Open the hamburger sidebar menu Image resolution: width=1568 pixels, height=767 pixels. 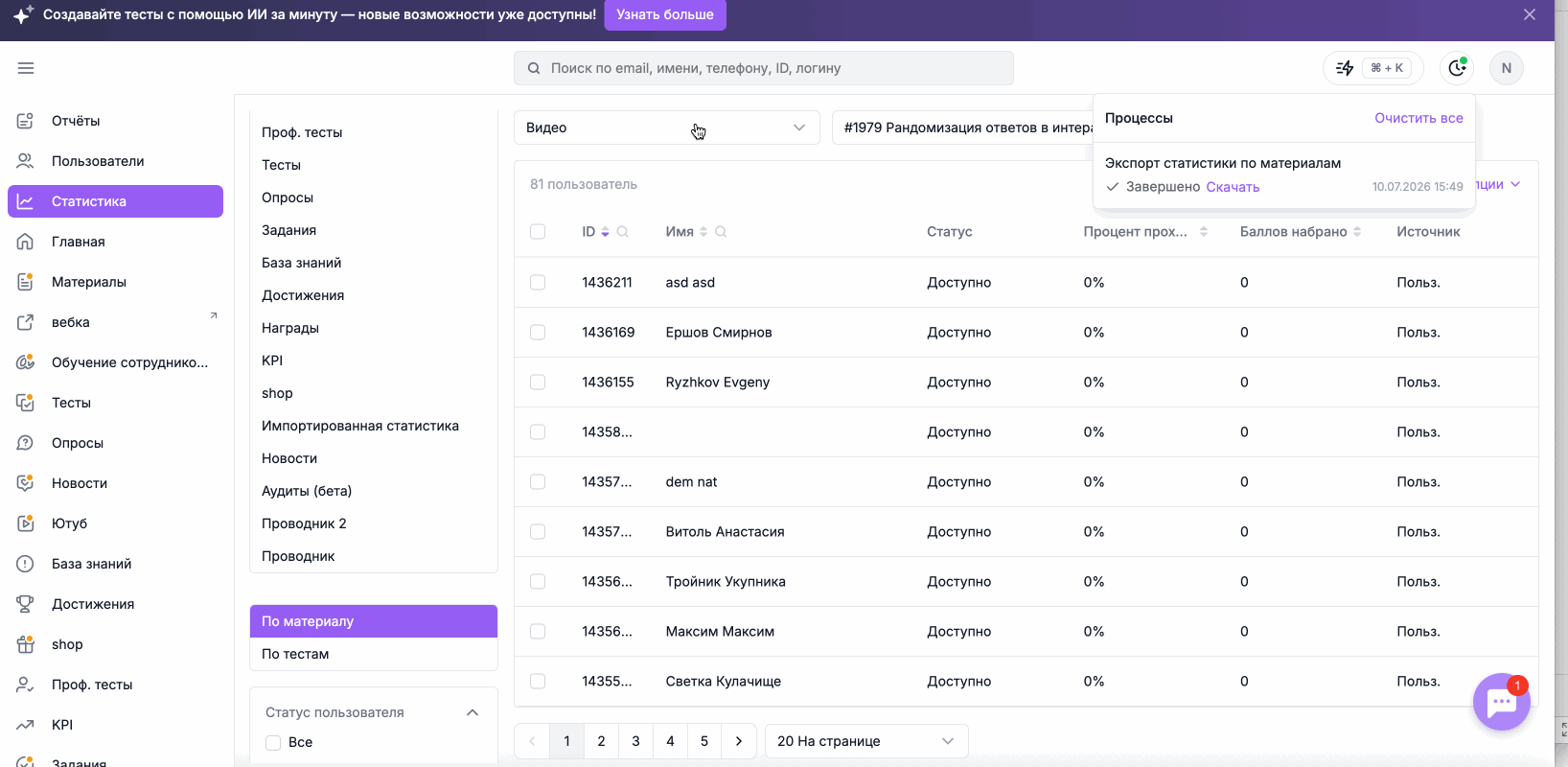coord(26,68)
